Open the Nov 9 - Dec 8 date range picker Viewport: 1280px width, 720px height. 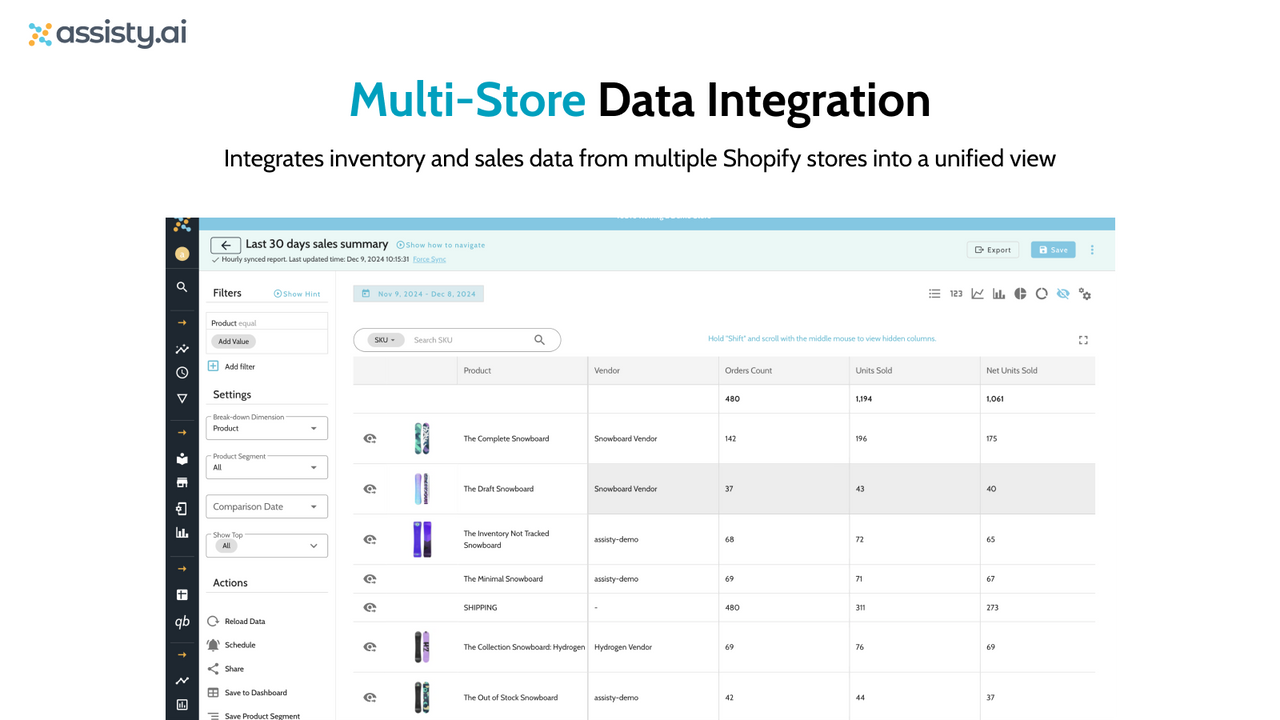pos(418,294)
